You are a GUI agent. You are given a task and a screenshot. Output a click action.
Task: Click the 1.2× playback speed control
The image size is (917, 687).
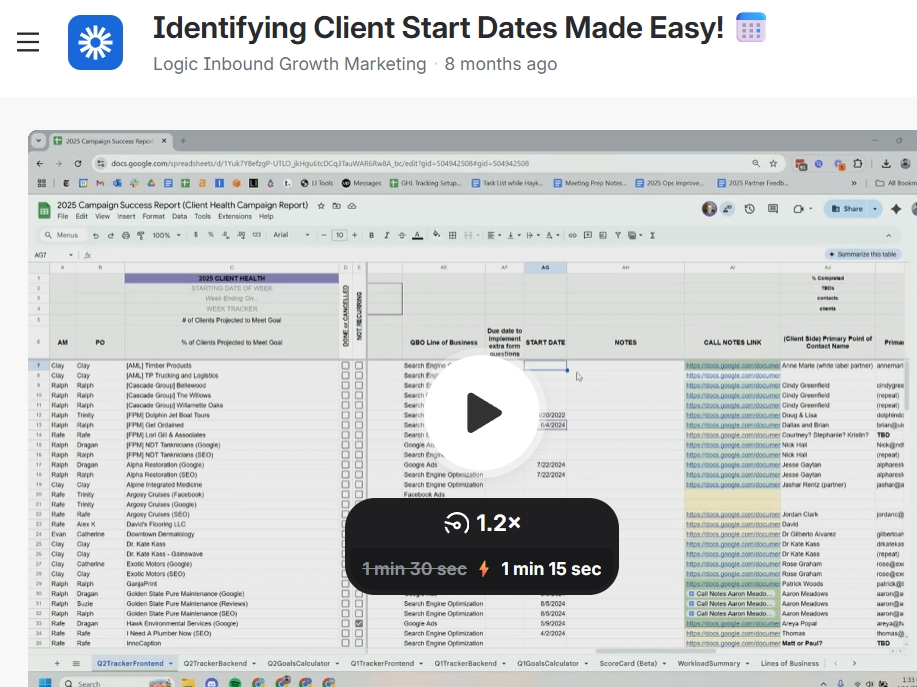coord(482,523)
